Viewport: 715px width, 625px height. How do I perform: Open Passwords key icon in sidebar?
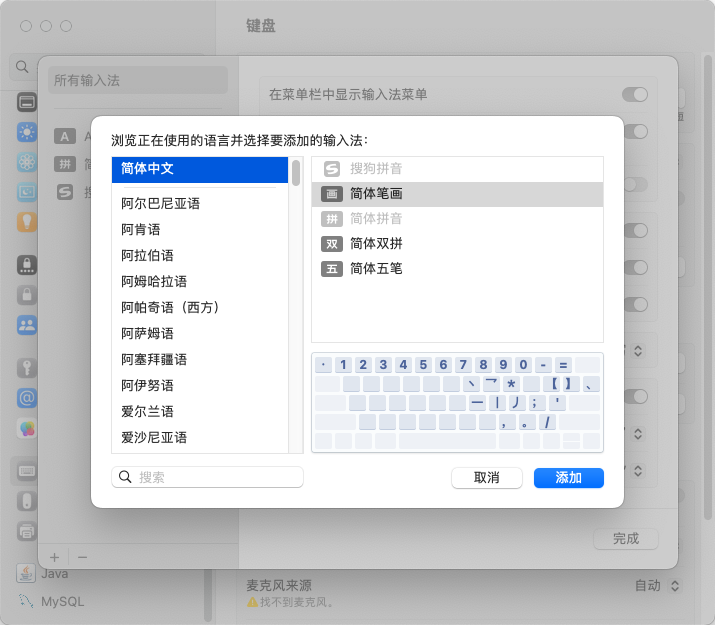tap(27, 368)
